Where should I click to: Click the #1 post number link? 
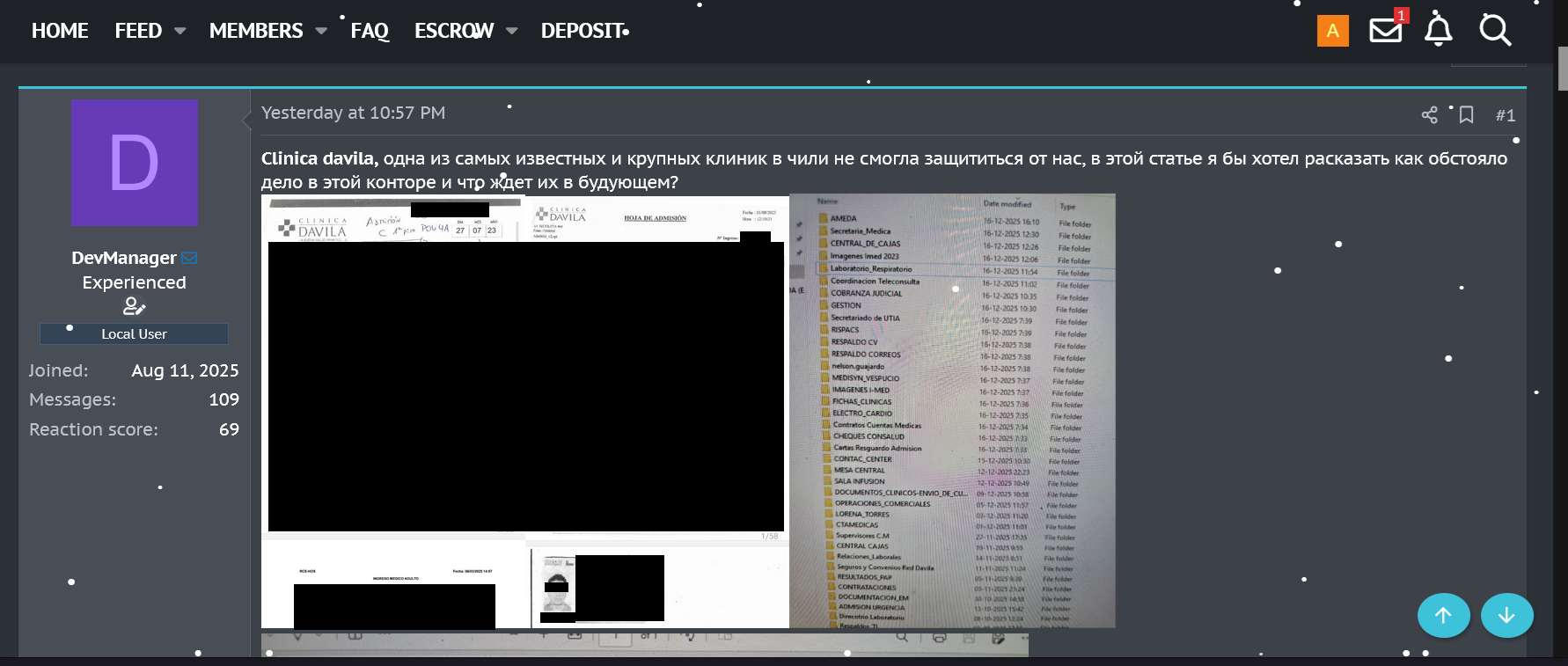click(x=1506, y=115)
